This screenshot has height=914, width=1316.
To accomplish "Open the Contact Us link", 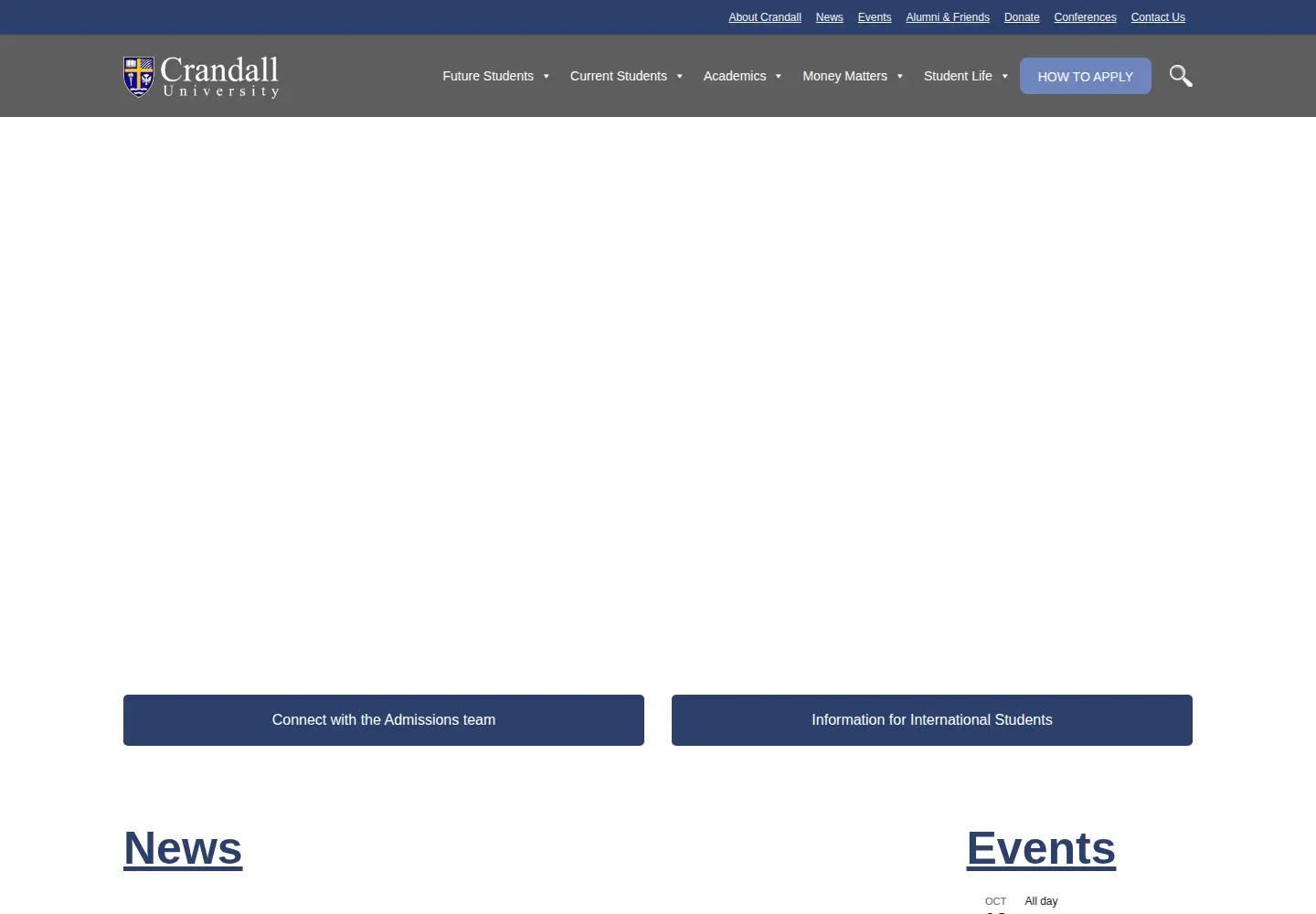I will click(x=1158, y=17).
